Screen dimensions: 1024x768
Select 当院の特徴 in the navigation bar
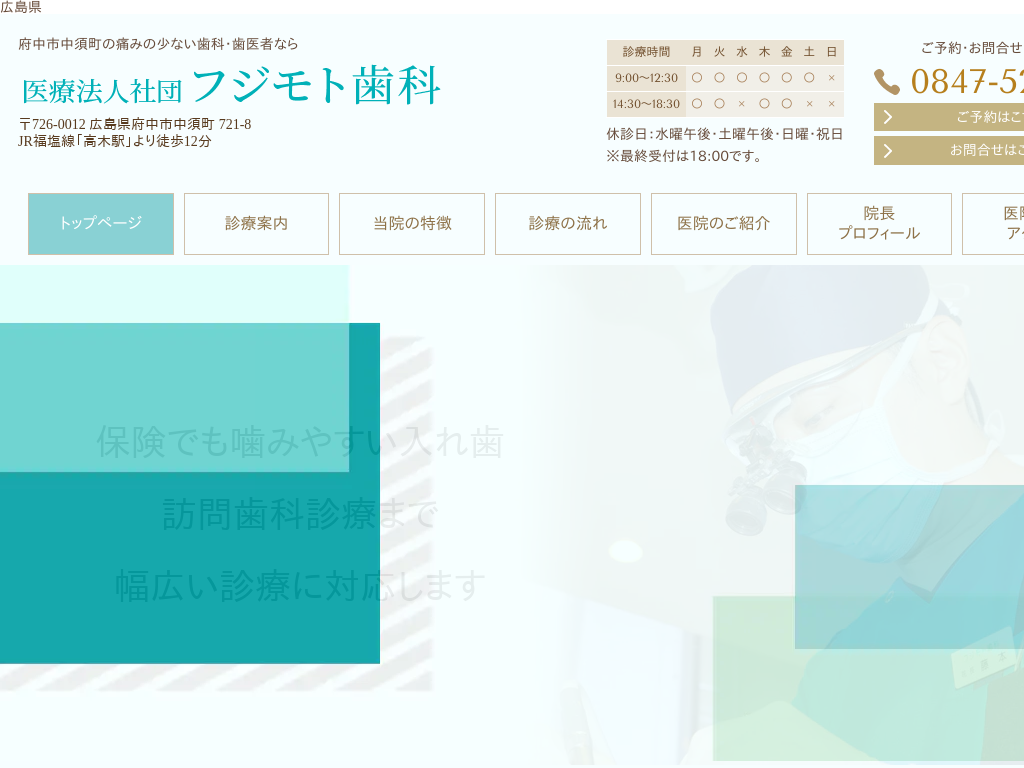tap(412, 224)
